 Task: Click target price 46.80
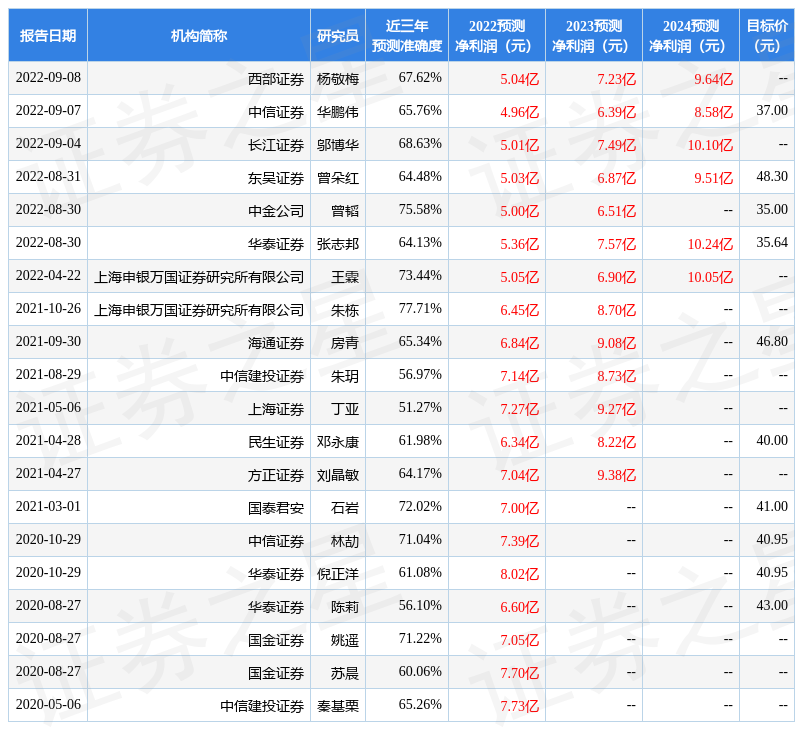coord(772,341)
